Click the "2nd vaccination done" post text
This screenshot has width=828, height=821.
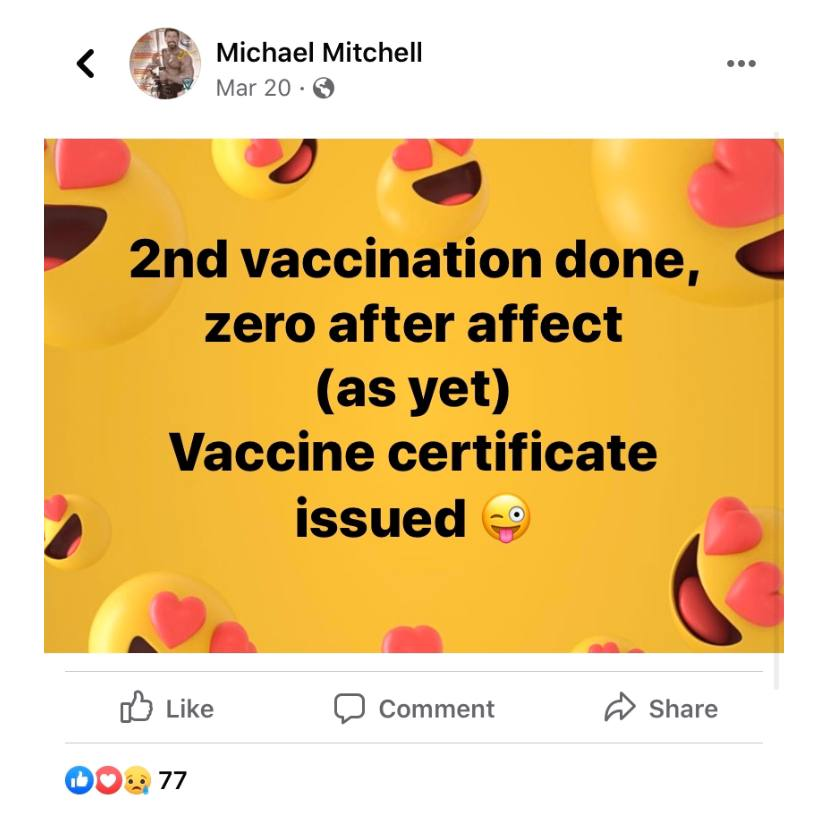413,260
